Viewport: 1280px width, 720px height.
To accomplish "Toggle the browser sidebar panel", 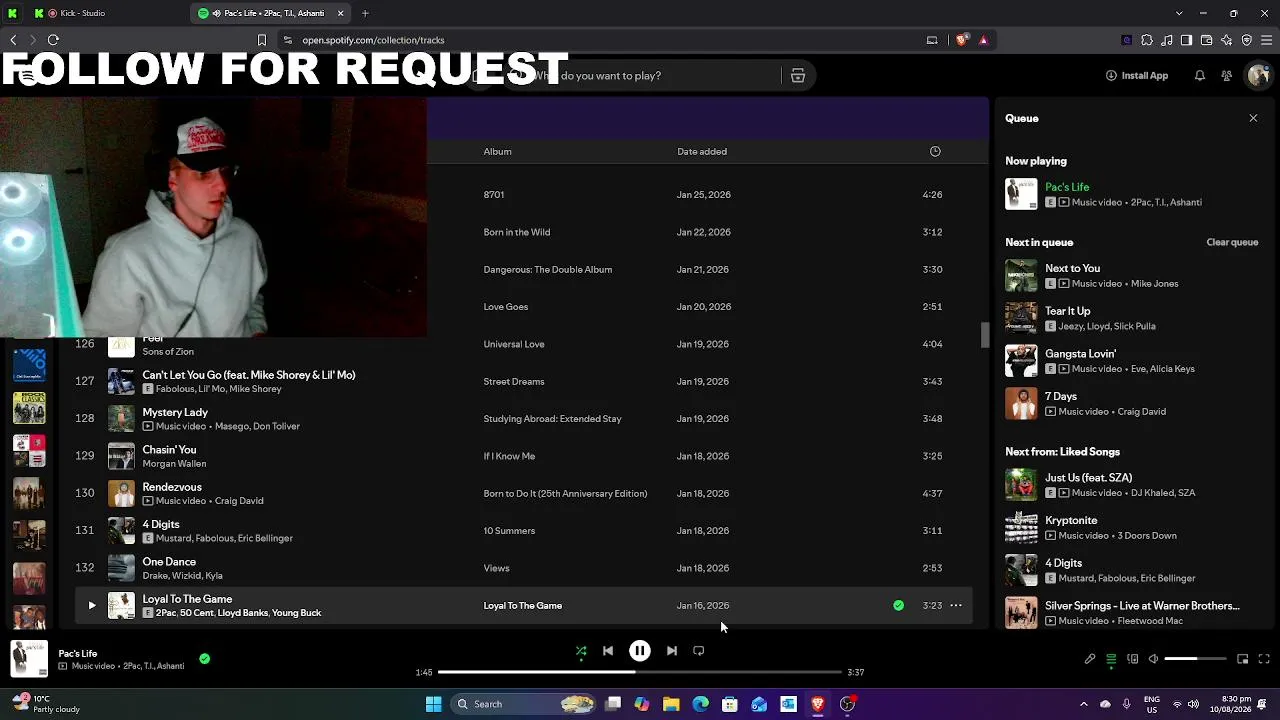I will click(1186, 40).
